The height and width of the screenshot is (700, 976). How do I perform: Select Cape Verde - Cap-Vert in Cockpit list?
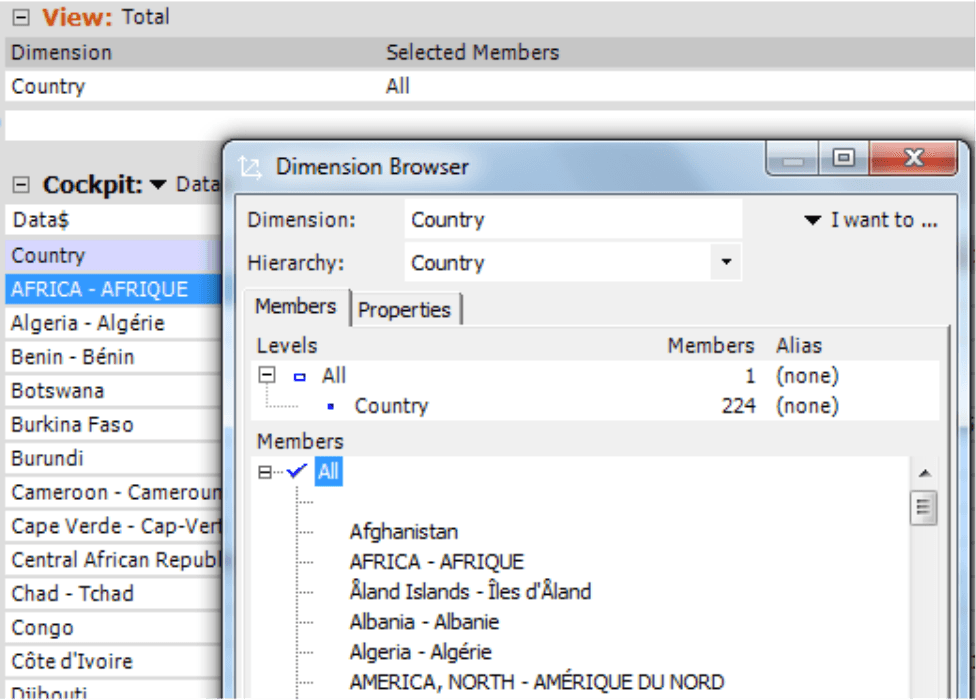(114, 526)
